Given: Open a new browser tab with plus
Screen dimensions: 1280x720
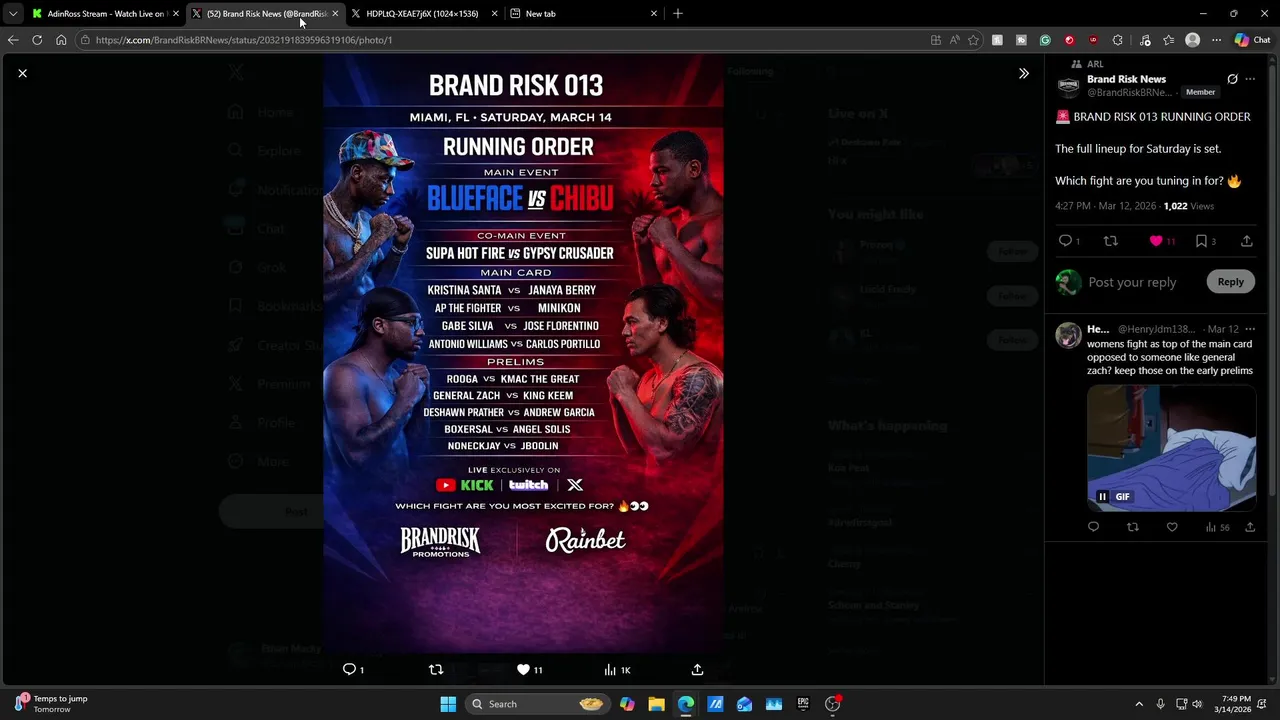Looking at the screenshot, I should click(x=678, y=14).
